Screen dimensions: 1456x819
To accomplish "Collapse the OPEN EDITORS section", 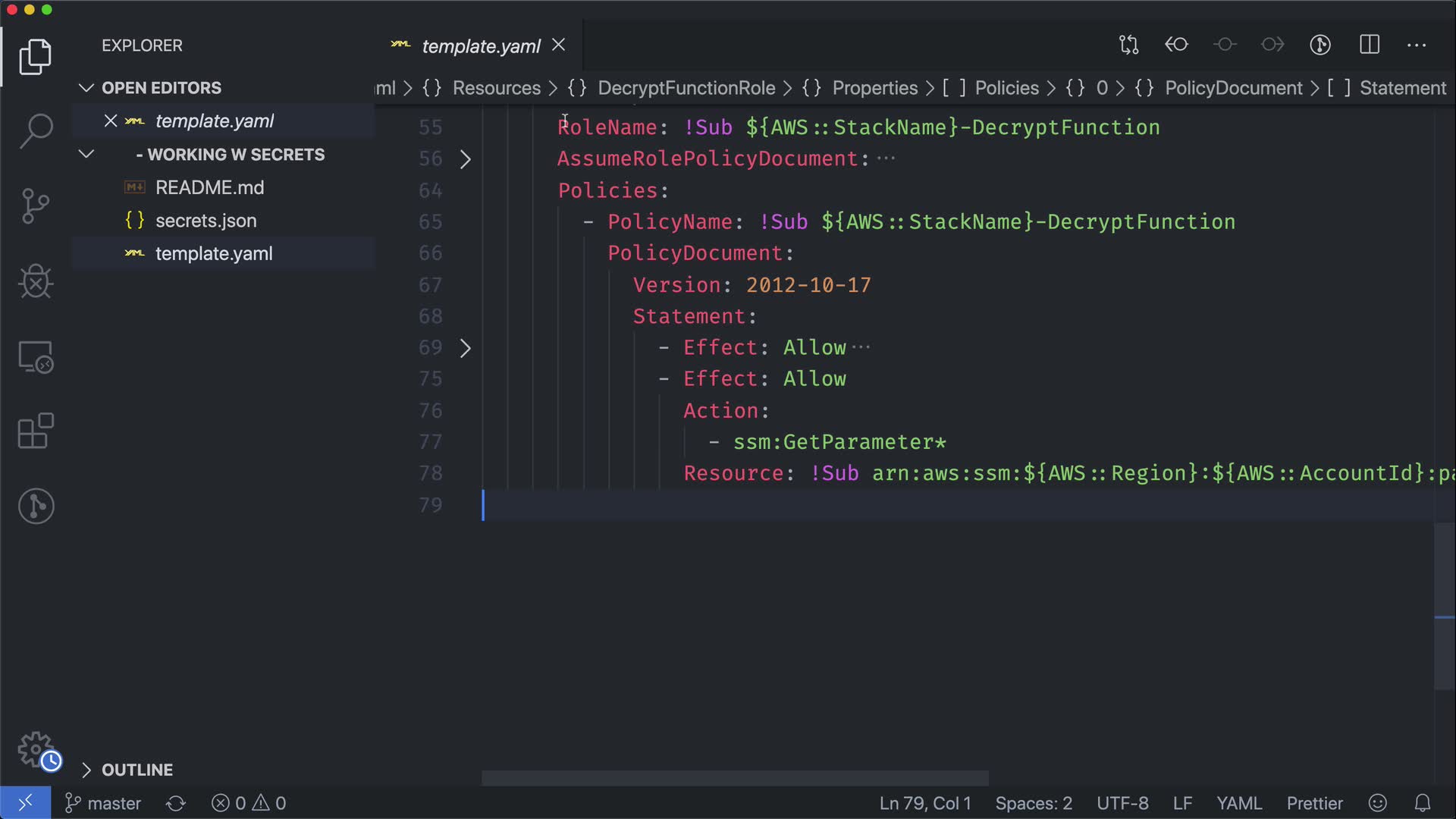I will 87,88.
